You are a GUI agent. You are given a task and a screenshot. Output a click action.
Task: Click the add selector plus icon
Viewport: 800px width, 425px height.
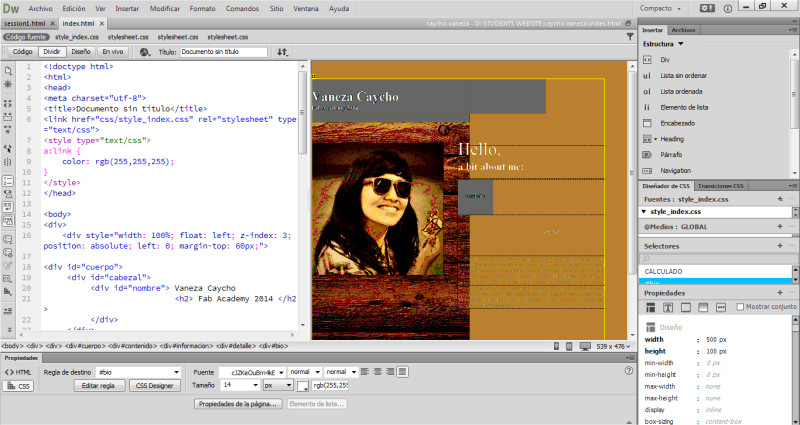click(x=778, y=245)
